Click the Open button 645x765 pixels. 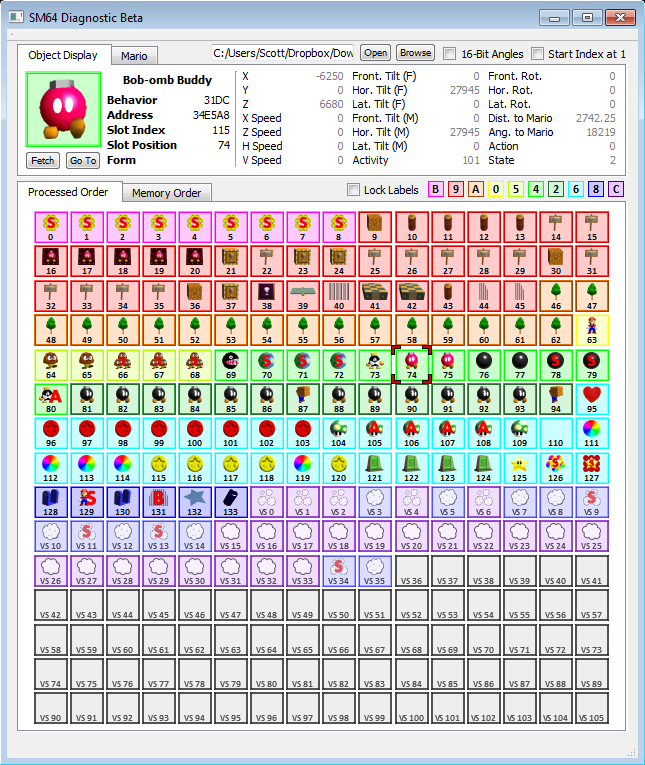(375, 53)
